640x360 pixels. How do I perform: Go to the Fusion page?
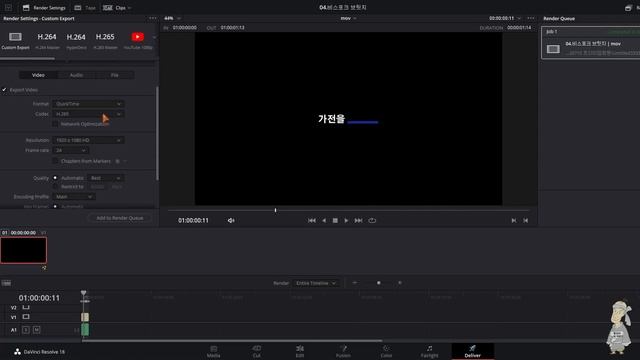[x=343, y=351]
